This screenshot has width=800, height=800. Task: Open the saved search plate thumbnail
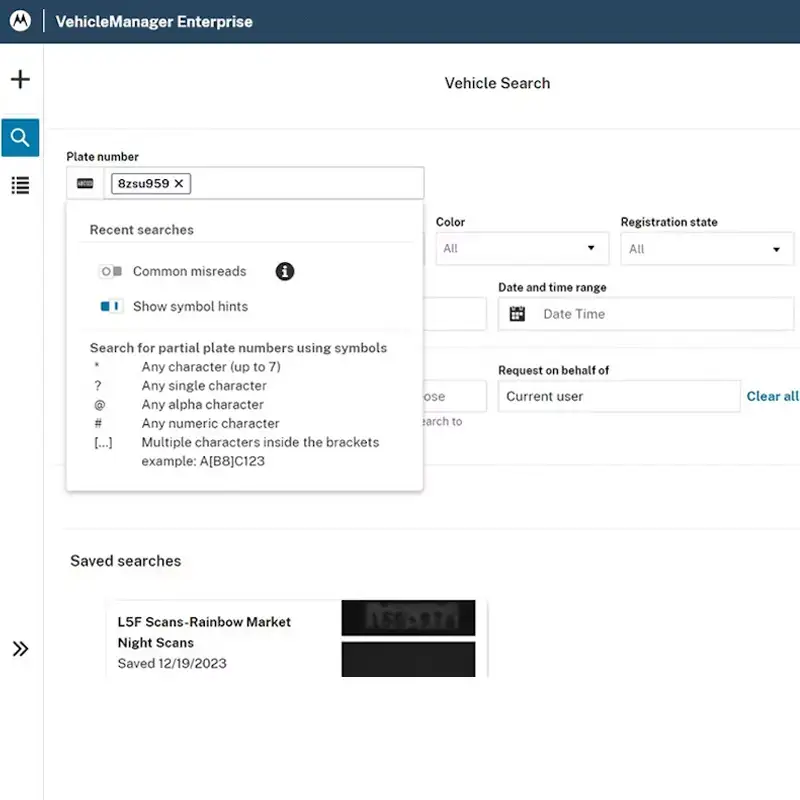[x=408, y=618]
